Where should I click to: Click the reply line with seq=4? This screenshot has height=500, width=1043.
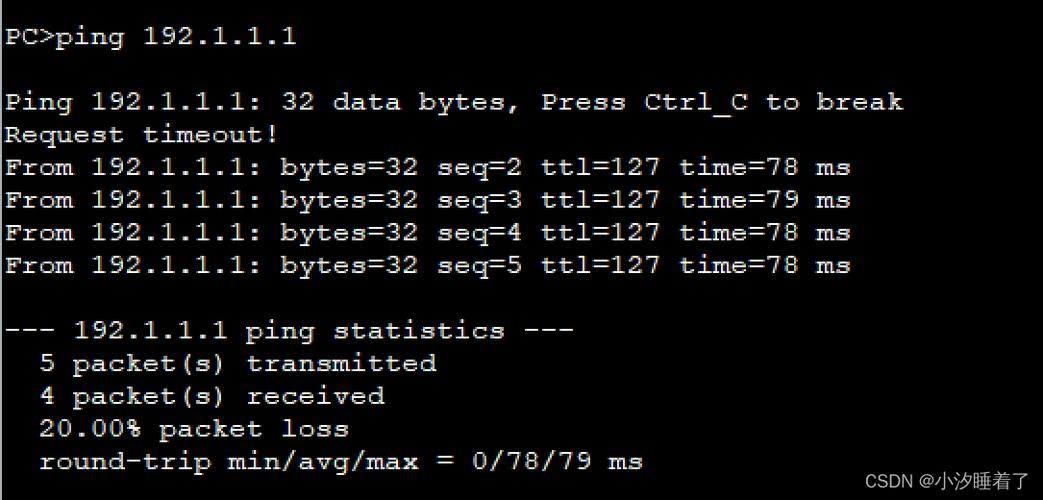428,233
